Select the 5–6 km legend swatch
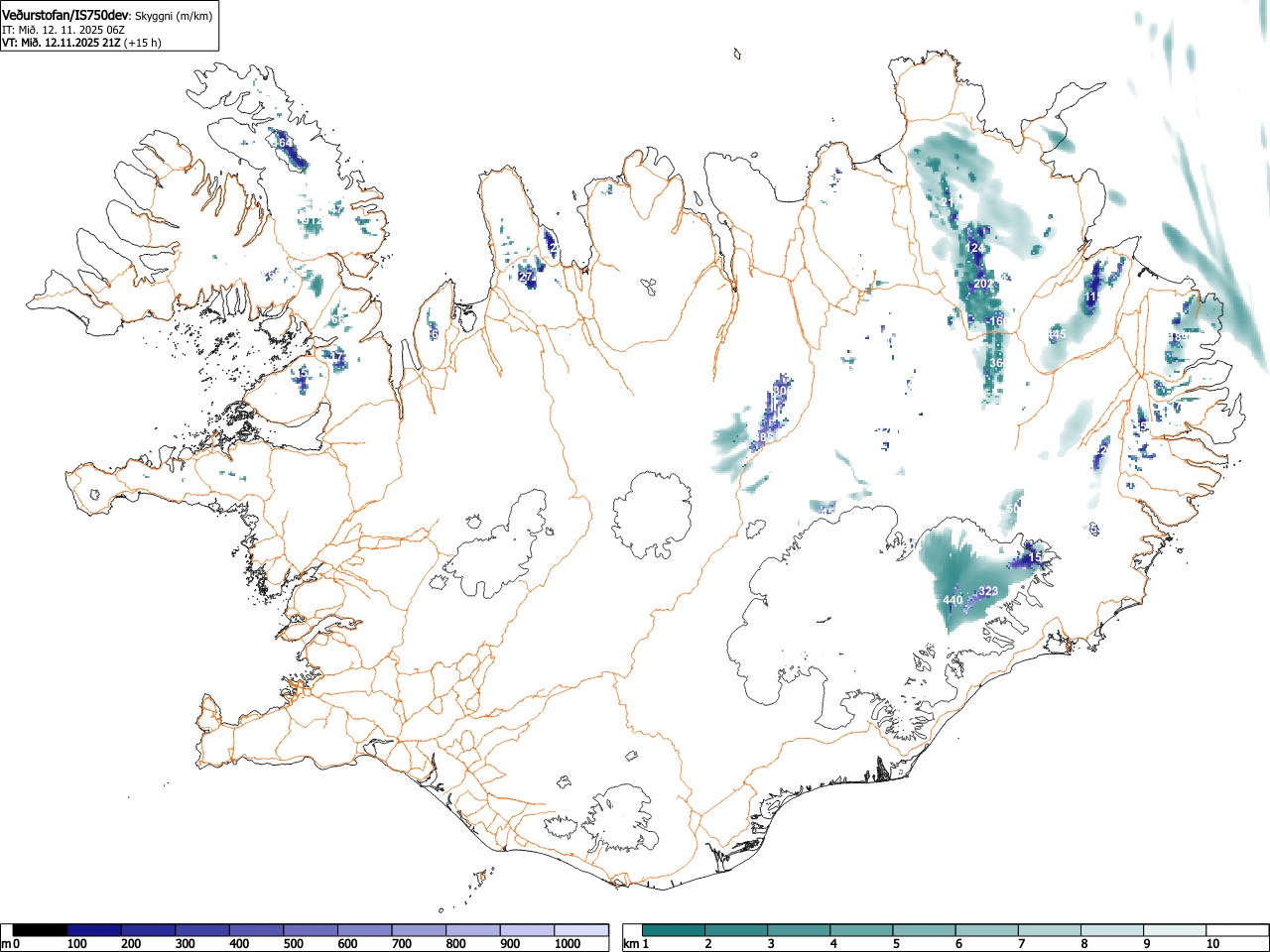This screenshot has width=1270, height=952. click(924, 930)
